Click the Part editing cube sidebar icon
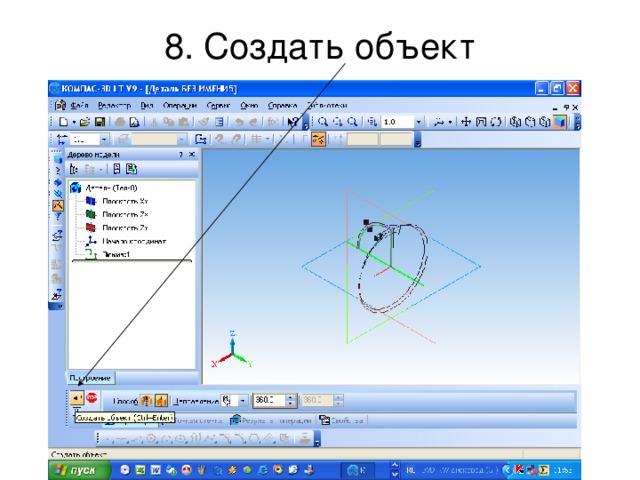 58,159
